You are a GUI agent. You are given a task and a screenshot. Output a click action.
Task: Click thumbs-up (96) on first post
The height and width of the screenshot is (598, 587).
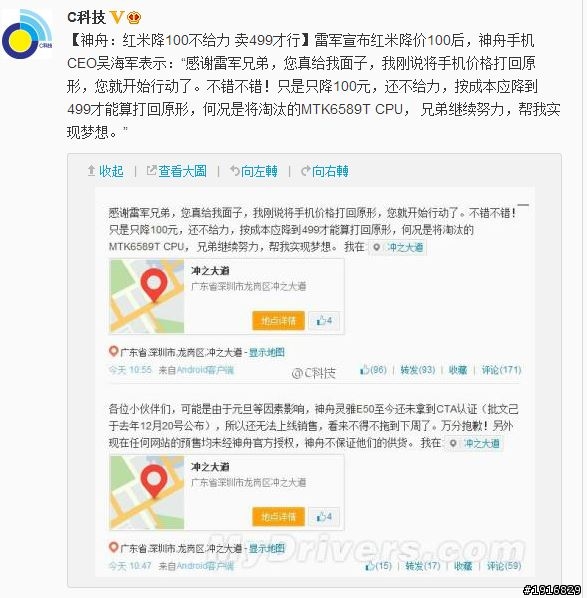click(373, 370)
